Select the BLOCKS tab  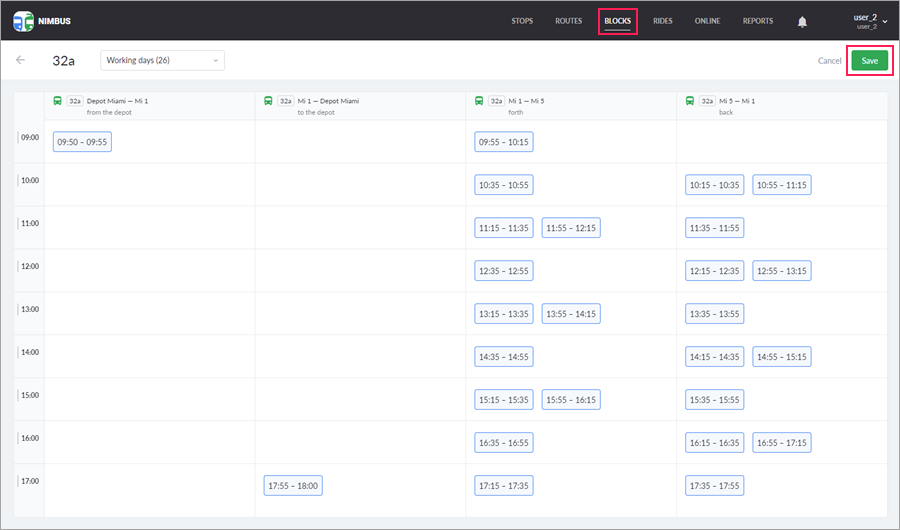point(618,21)
